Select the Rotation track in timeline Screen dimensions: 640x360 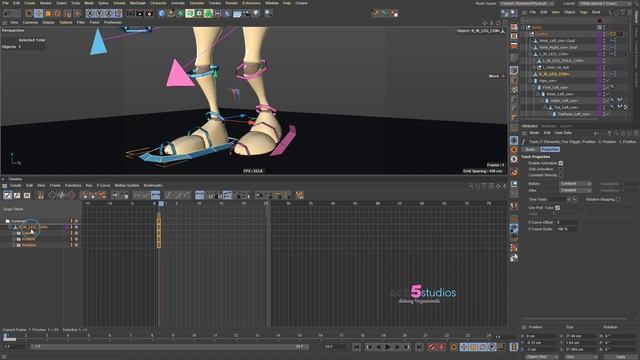[x=29, y=245]
